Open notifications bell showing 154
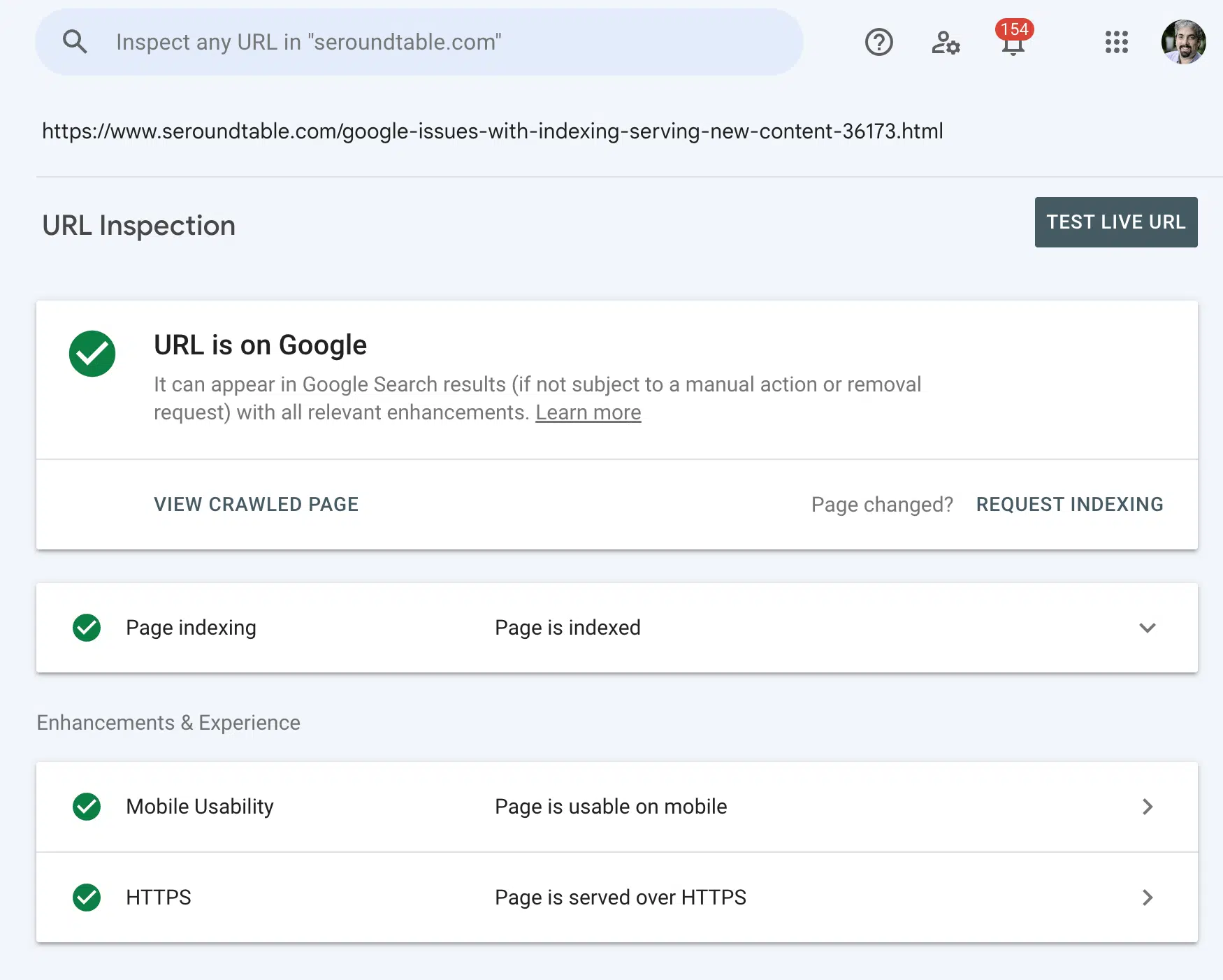This screenshot has width=1223, height=980. coord(1013,43)
